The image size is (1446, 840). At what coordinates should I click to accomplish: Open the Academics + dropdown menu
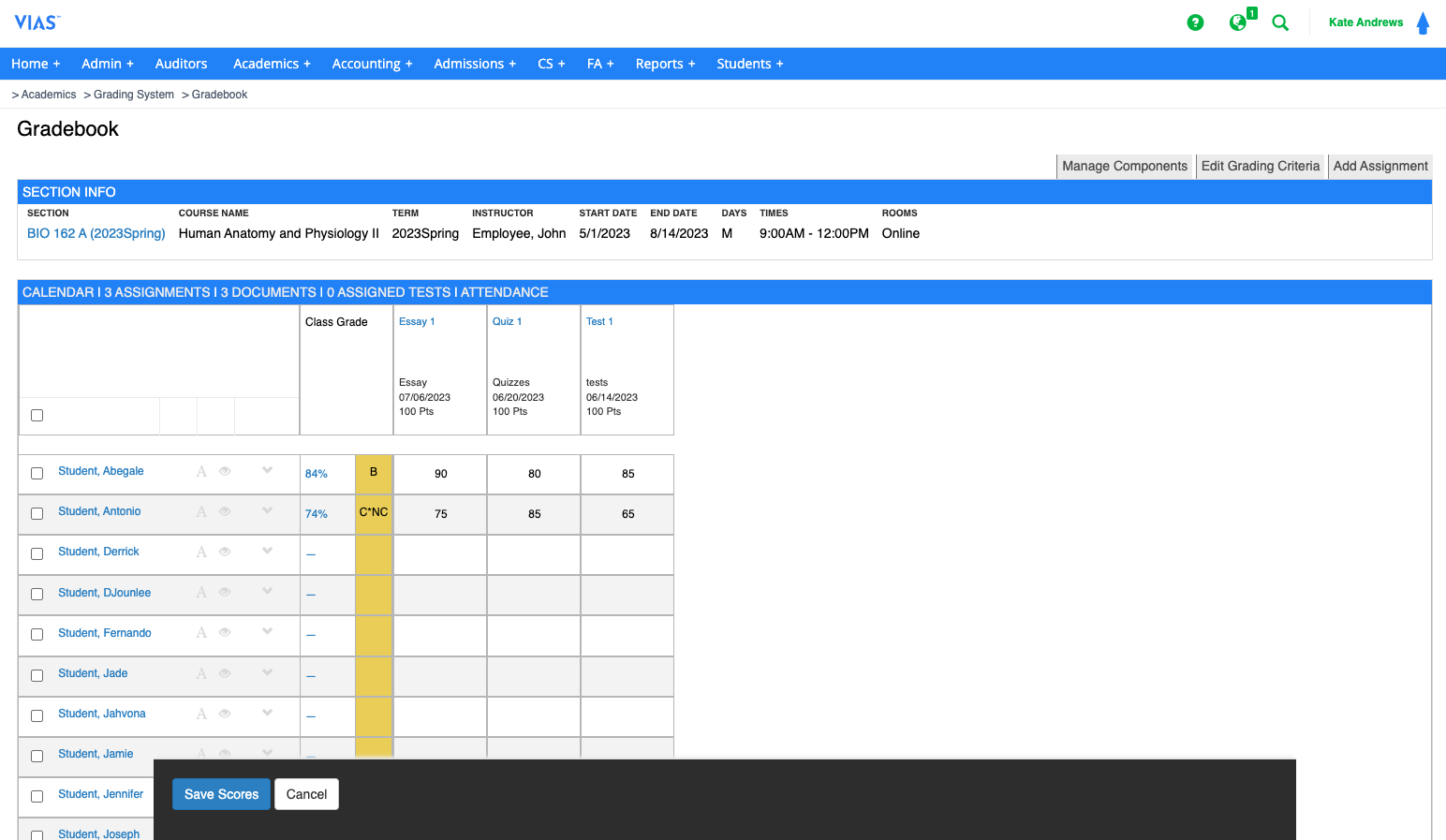coord(272,64)
